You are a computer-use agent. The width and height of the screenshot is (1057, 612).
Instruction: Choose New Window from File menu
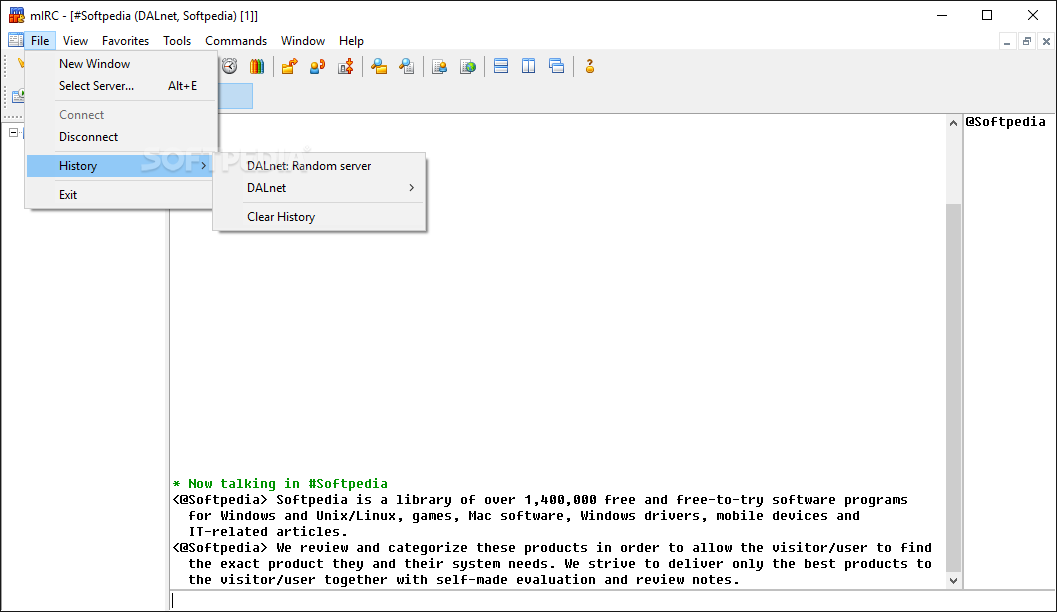pyautogui.click(x=121, y=64)
